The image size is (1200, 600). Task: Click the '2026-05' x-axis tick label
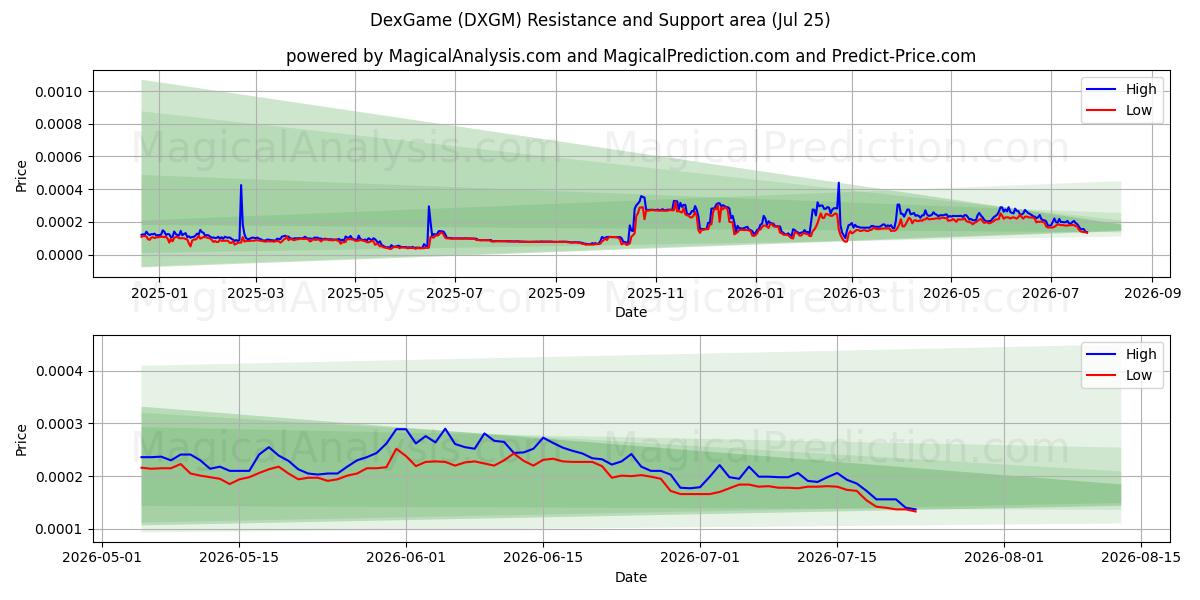coord(951,294)
